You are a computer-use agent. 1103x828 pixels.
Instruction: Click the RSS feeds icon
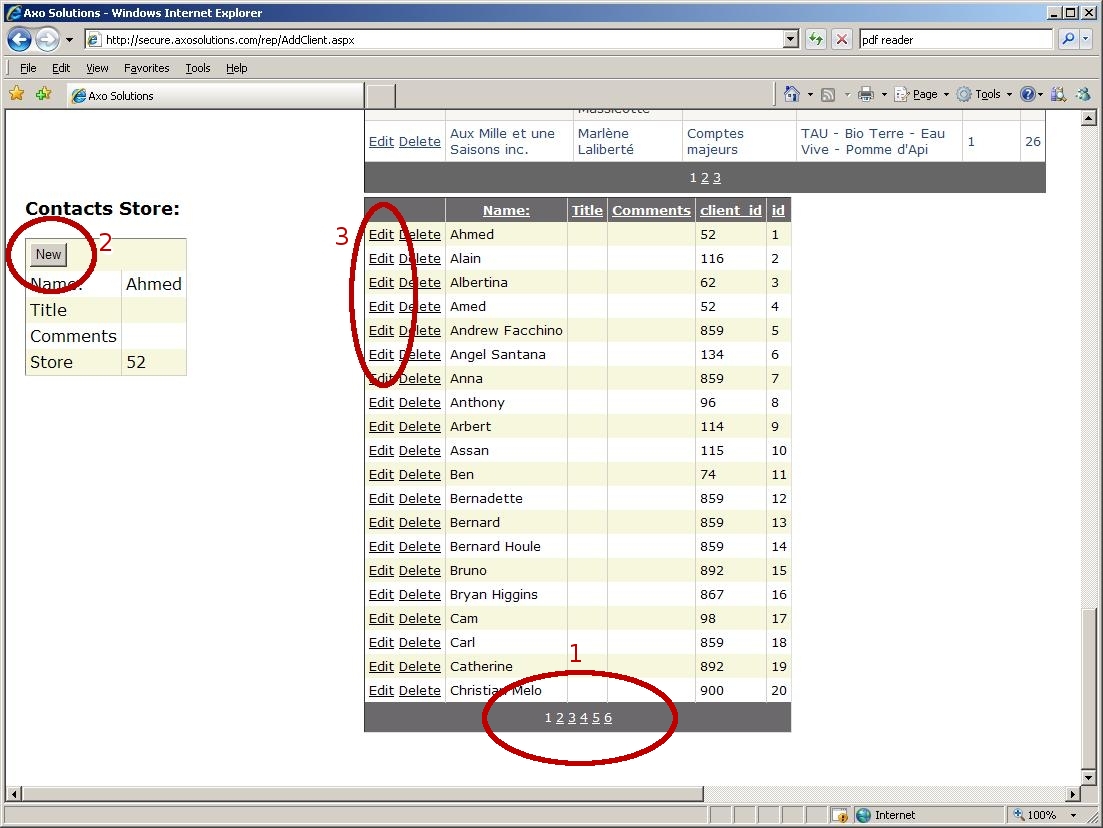coord(828,94)
